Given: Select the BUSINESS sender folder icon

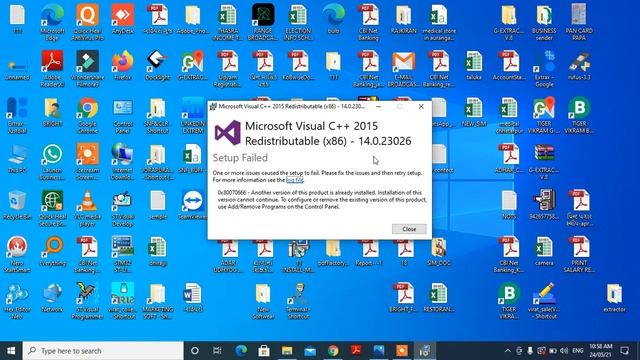Looking at the screenshot, I should (544, 22).
